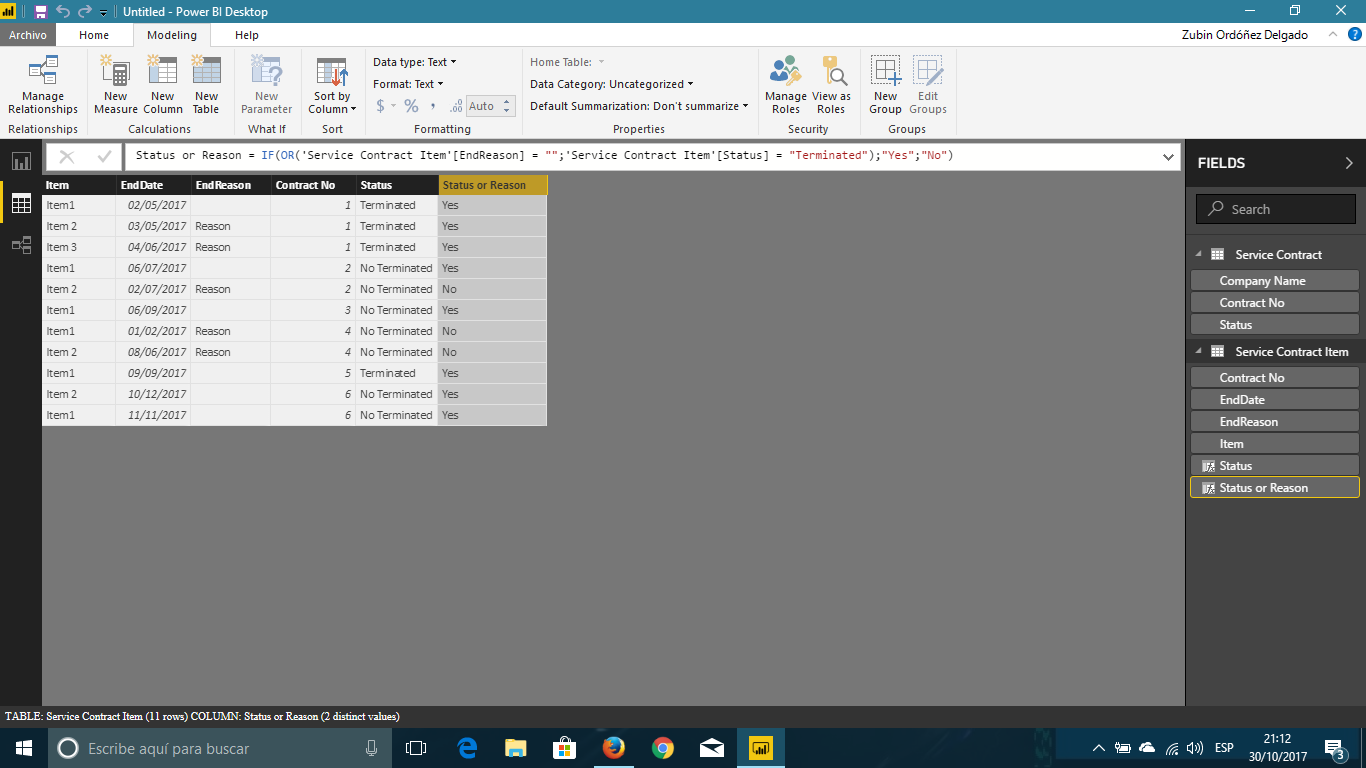Open Data Category dropdown
Viewport: 1366px width, 768px height.
611,84
